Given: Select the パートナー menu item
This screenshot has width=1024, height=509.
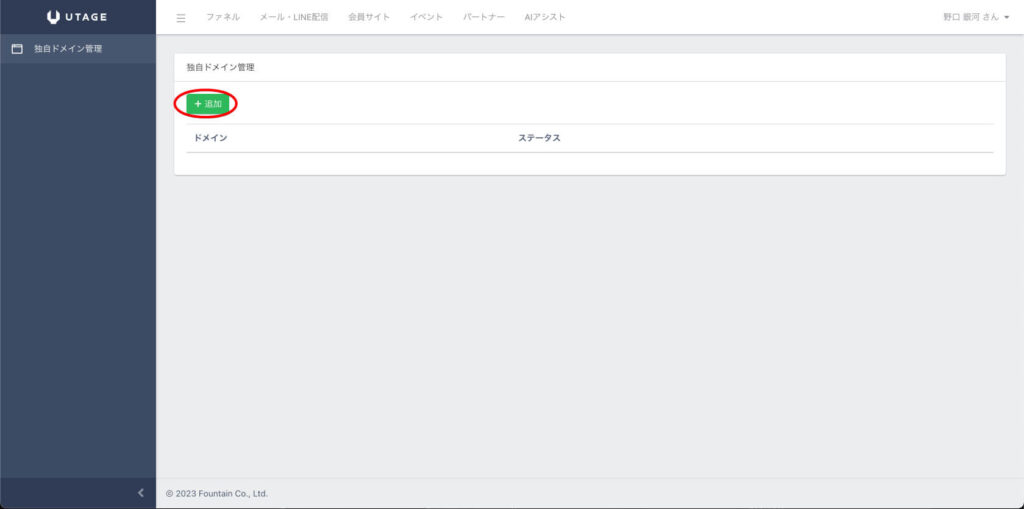Looking at the screenshot, I should point(484,17).
